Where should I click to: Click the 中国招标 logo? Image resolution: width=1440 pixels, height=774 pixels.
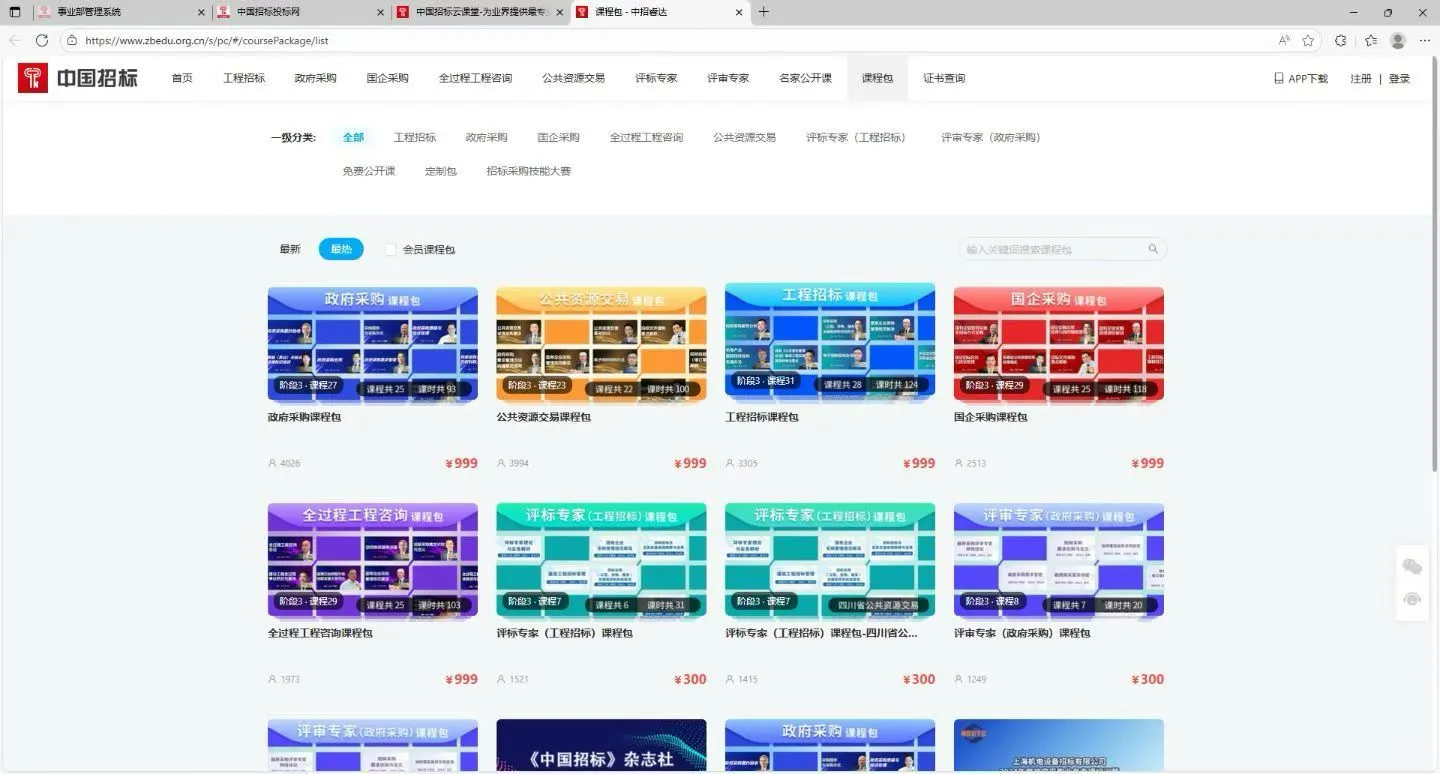[x=78, y=77]
